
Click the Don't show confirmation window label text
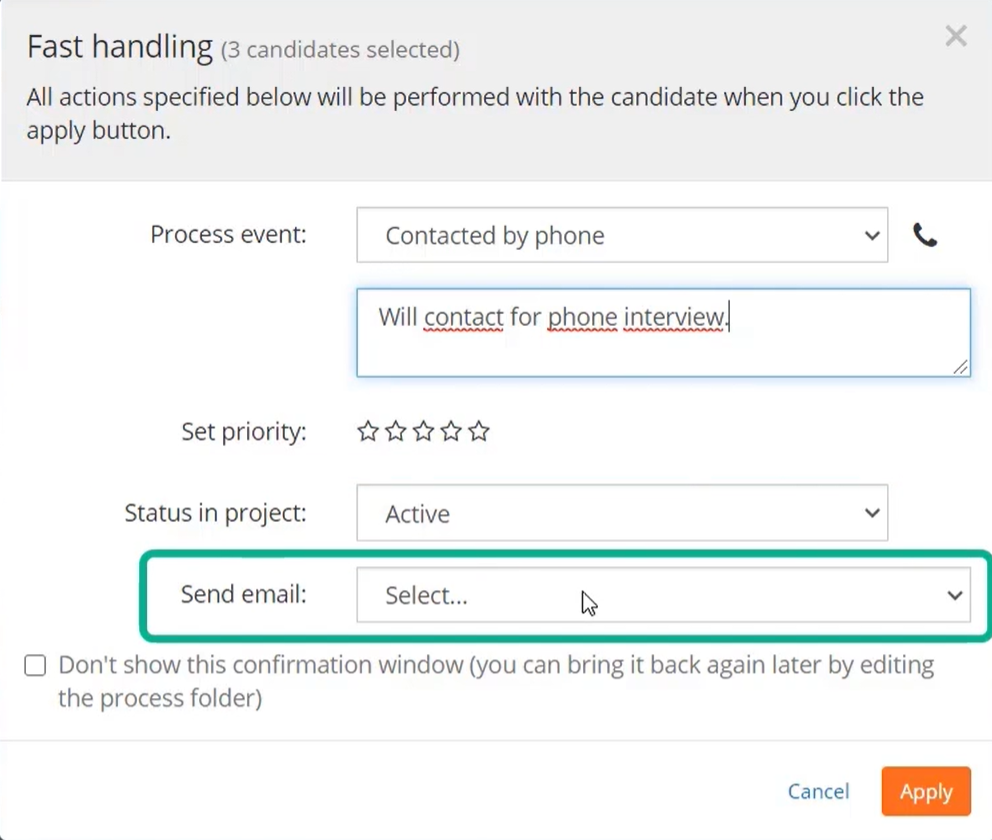[x=496, y=682]
